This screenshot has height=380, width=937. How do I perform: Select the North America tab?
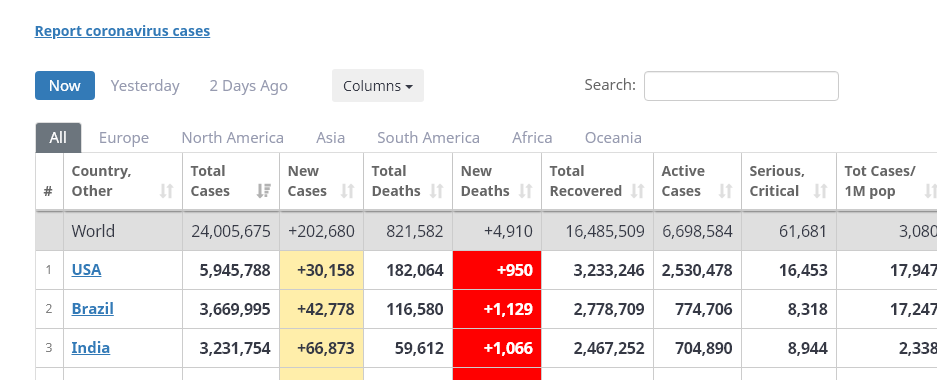click(x=232, y=137)
